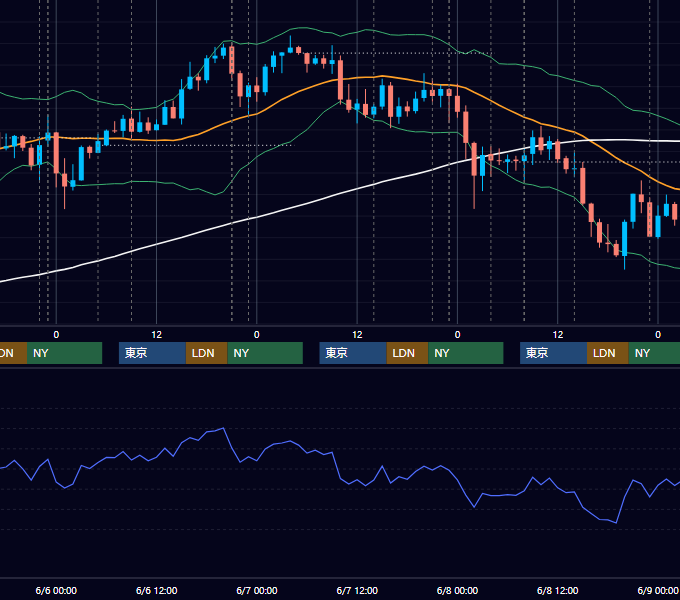Click the 6/7 12:00 date label
The height and width of the screenshot is (600, 680).
(x=357, y=590)
